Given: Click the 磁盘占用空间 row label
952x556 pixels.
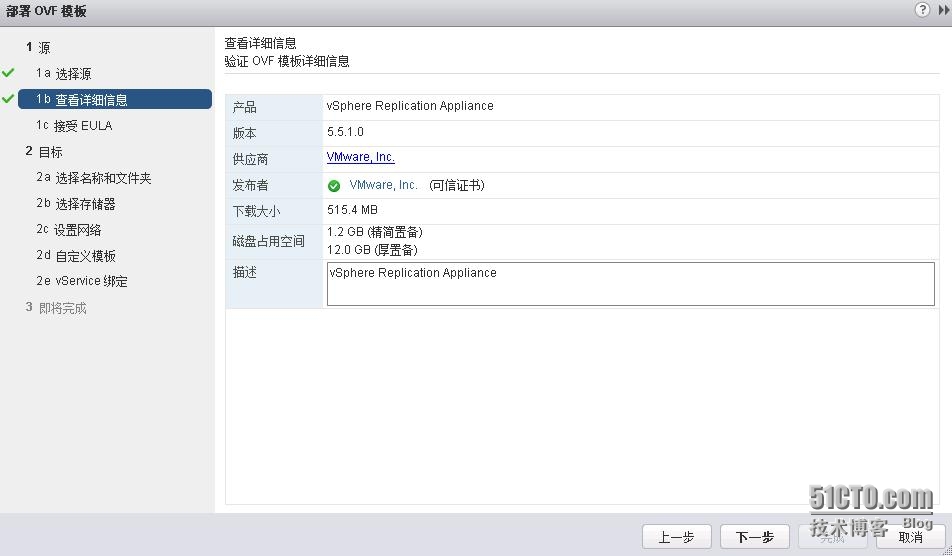Looking at the screenshot, I should pyautogui.click(x=268, y=242).
